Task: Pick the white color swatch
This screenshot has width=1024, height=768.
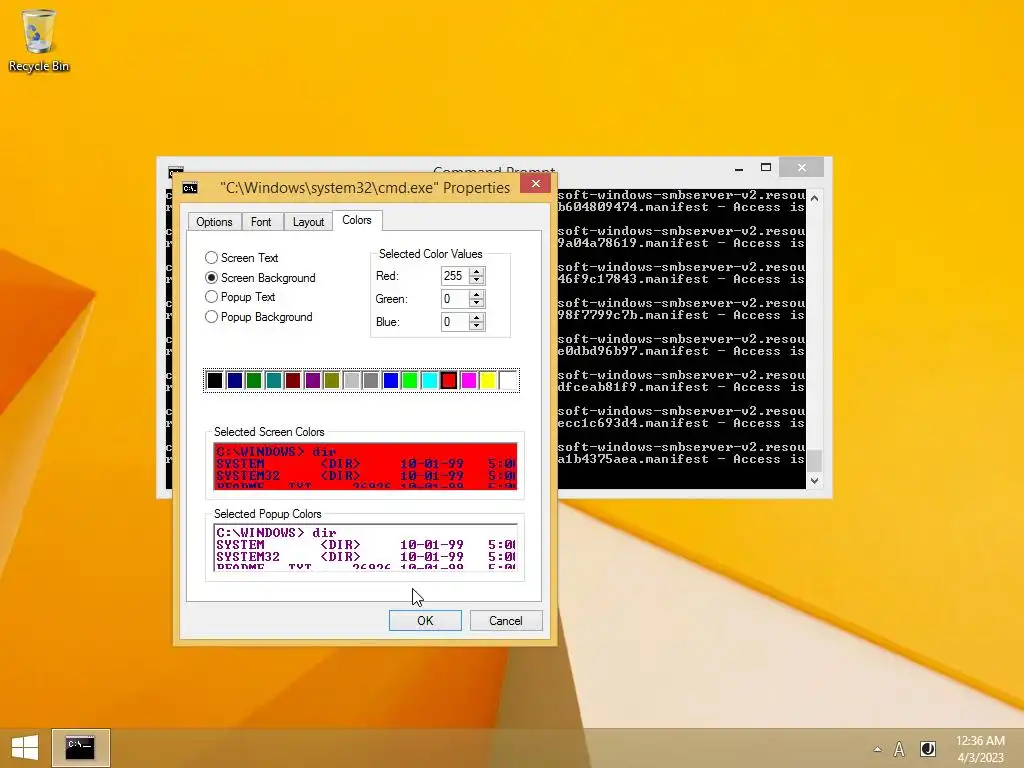Action: point(508,381)
